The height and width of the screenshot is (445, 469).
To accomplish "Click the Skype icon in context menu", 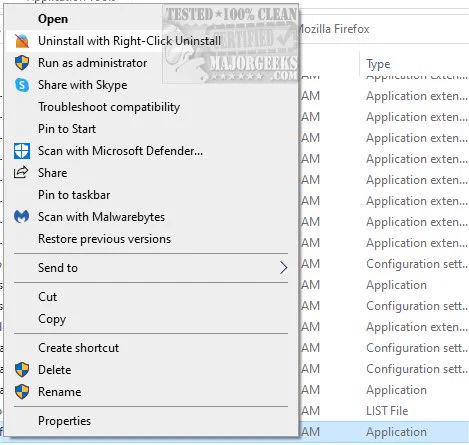I will coord(22,85).
